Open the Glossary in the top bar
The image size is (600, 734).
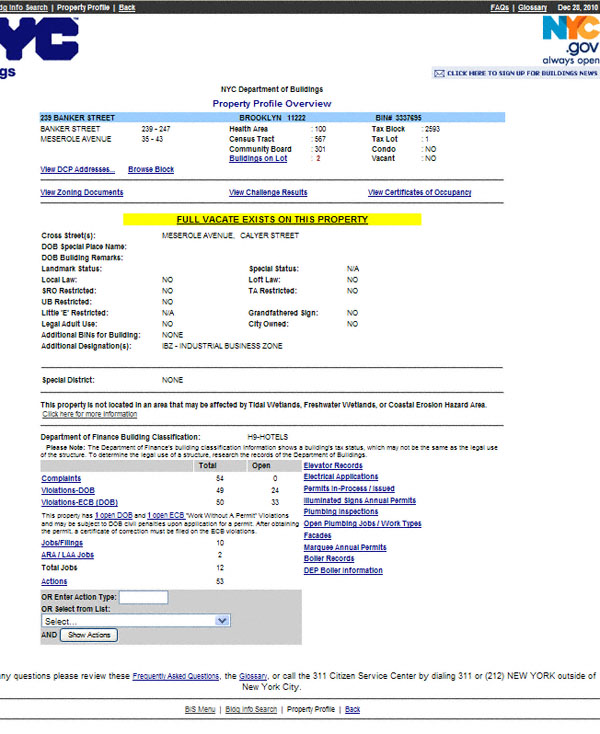pyautogui.click(x=531, y=7)
